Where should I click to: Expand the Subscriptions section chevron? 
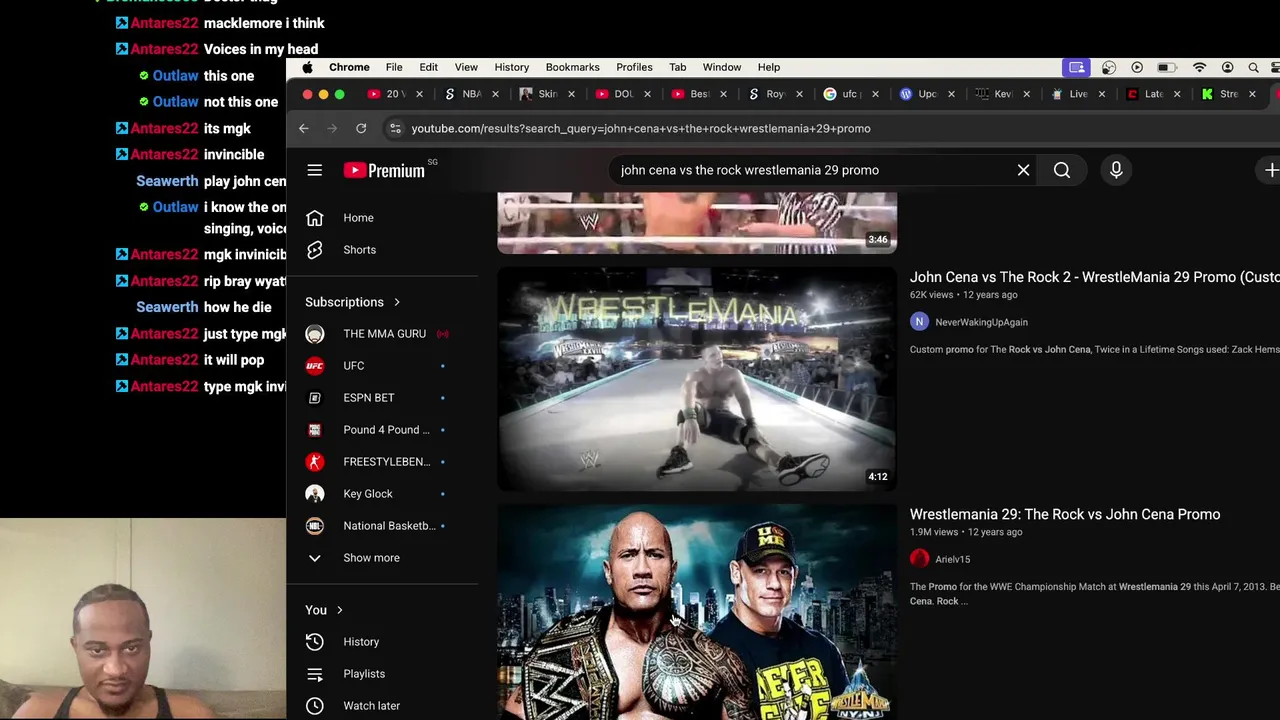(x=396, y=302)
